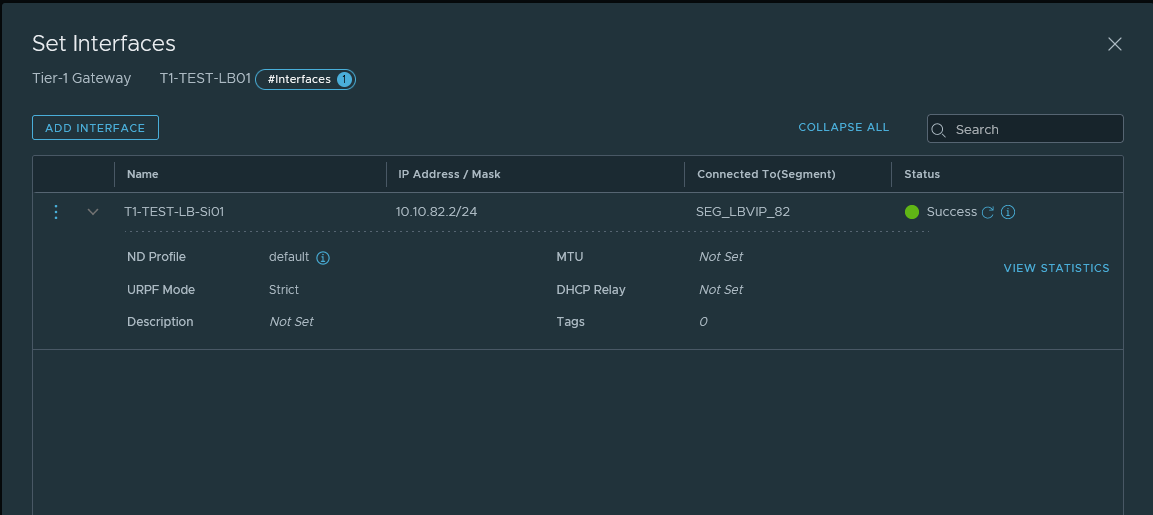Sort by the Name column header
1153x515 pixels.
[x=143, y=174]
